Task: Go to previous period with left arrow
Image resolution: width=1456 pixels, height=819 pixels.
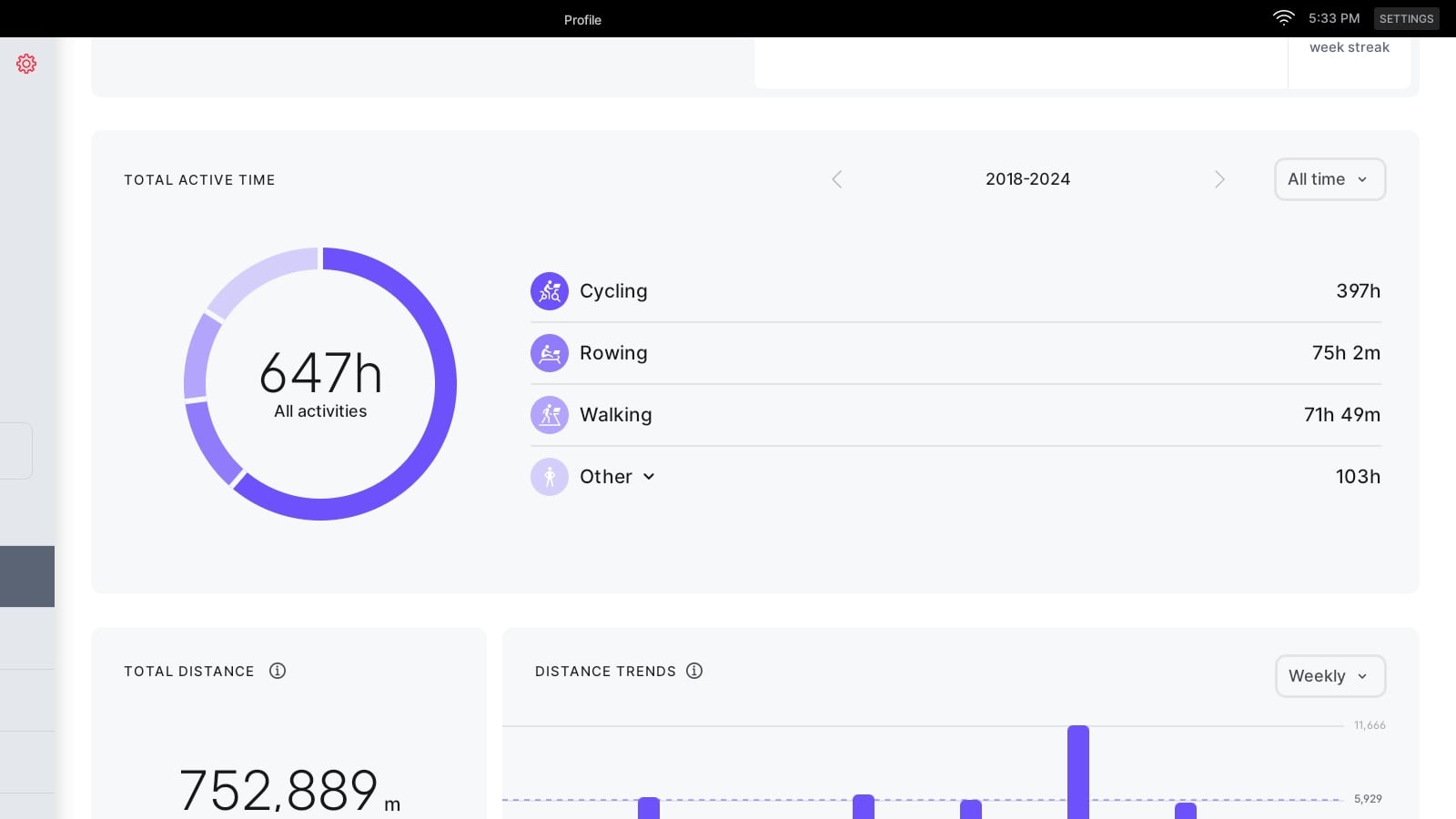Action: coord(837,179)
